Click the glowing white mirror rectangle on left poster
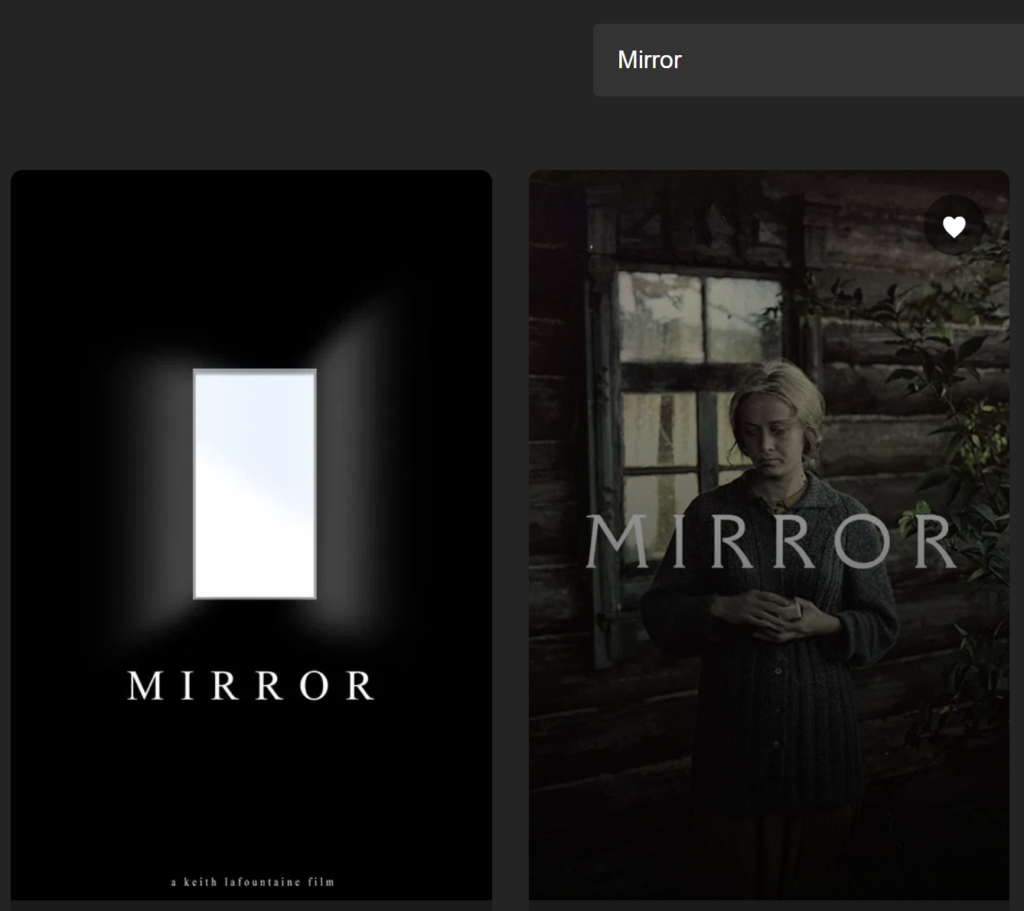The image size is (1024, 911). [x=255, y=484]
